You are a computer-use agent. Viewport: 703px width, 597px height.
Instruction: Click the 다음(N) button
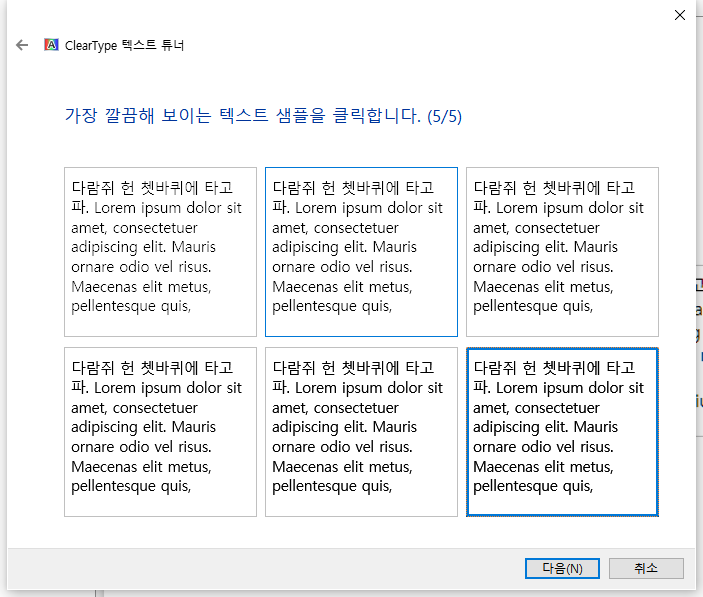pyautogui.click(x=562, y=568)
